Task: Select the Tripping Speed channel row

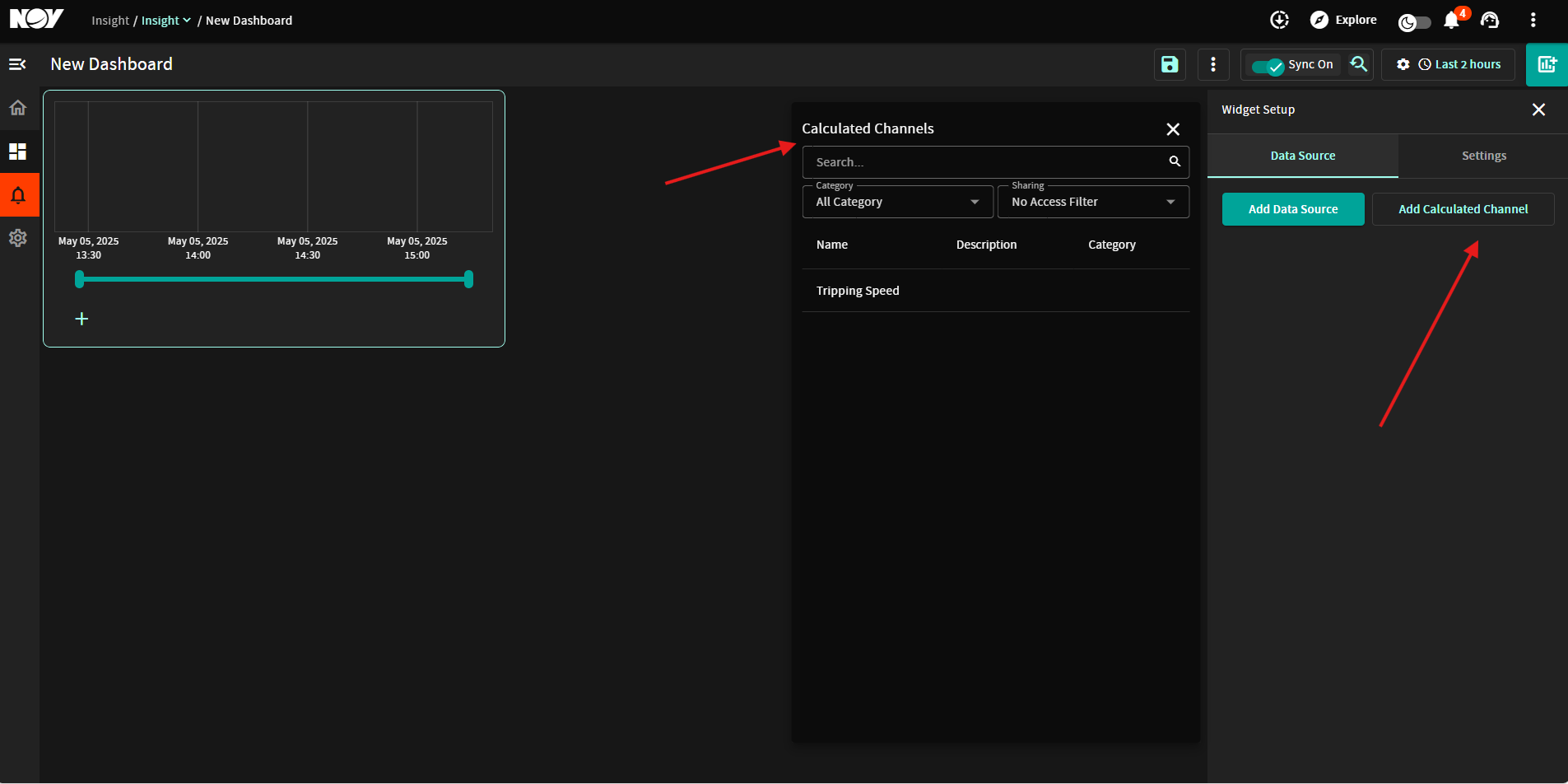Action: pyautogui.click(x=996, y=291)
